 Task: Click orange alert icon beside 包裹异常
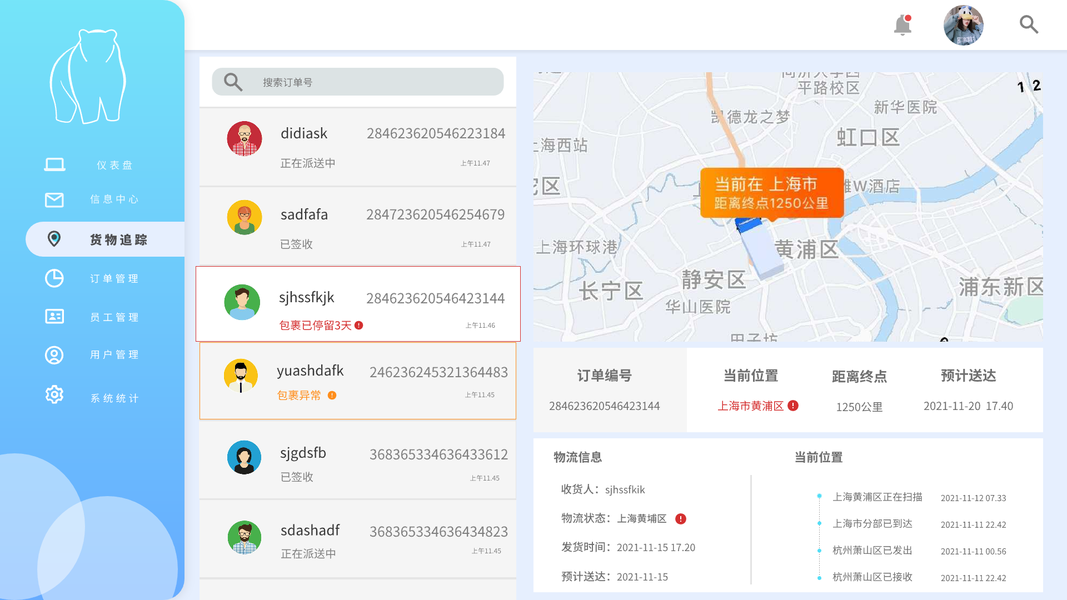[332, 395]
